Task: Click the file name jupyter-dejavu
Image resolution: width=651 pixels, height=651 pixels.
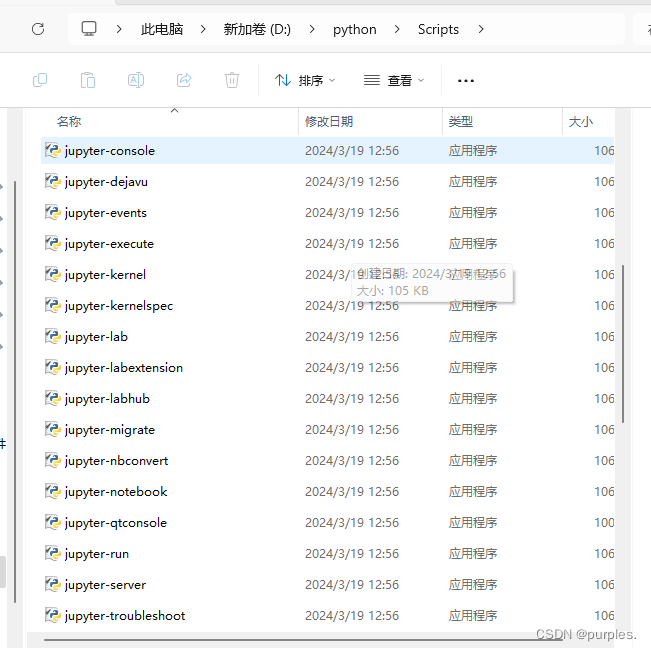Action: tap(106, 182)
